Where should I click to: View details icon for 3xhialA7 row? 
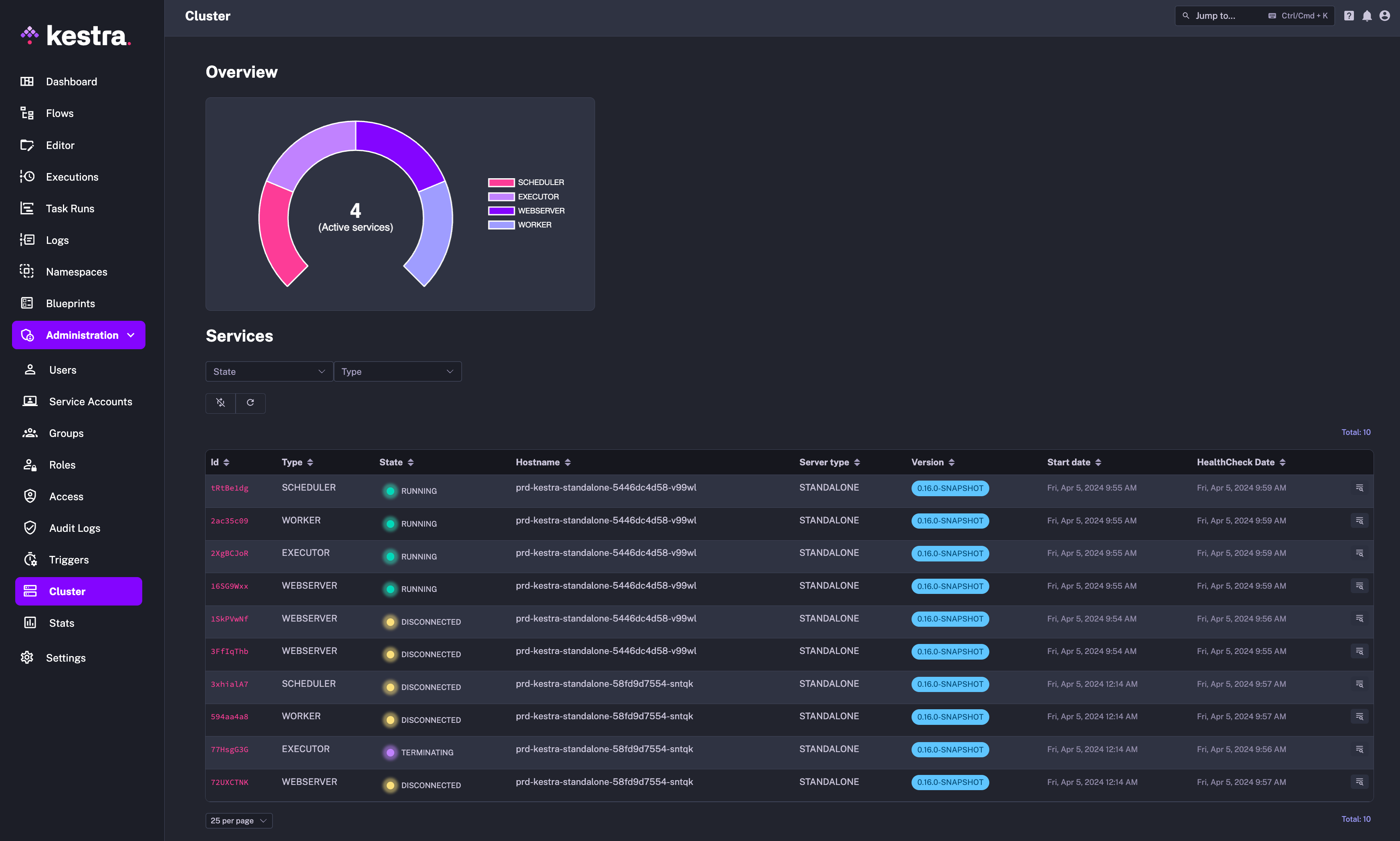coord(1359,684)
